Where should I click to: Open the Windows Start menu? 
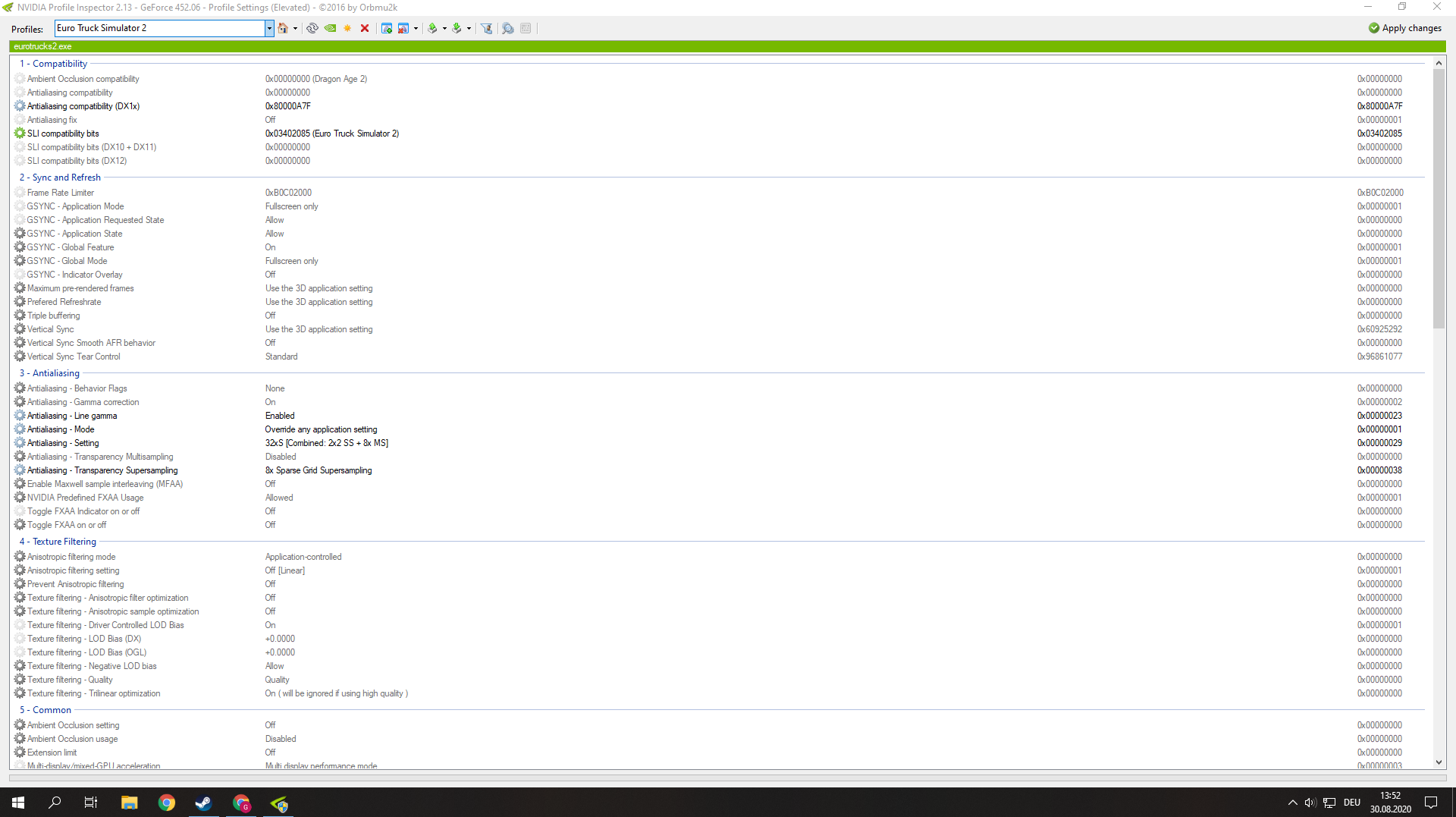[18, 803]
